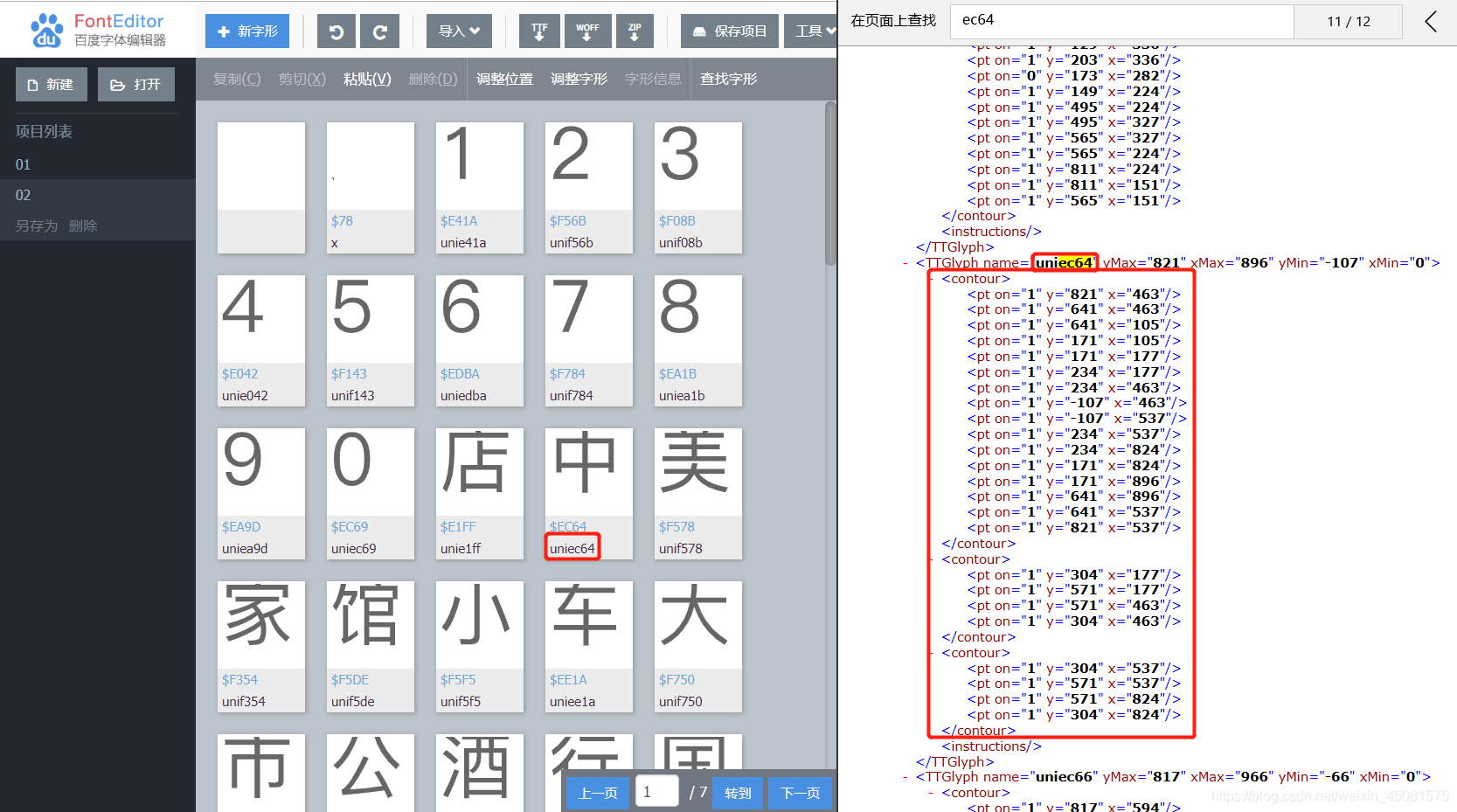Viewport: 1457px width, 812px height.
Task: Click the find-on-page search field containing ec64
Action: 1121,21
